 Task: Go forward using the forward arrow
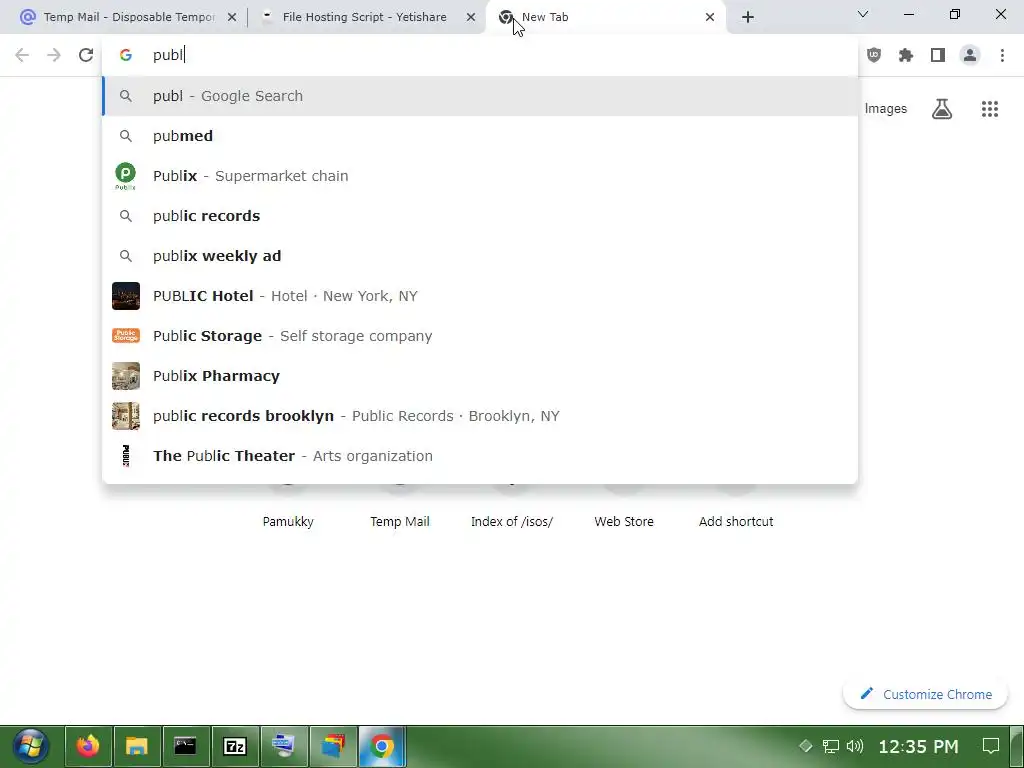coord(54,55)
